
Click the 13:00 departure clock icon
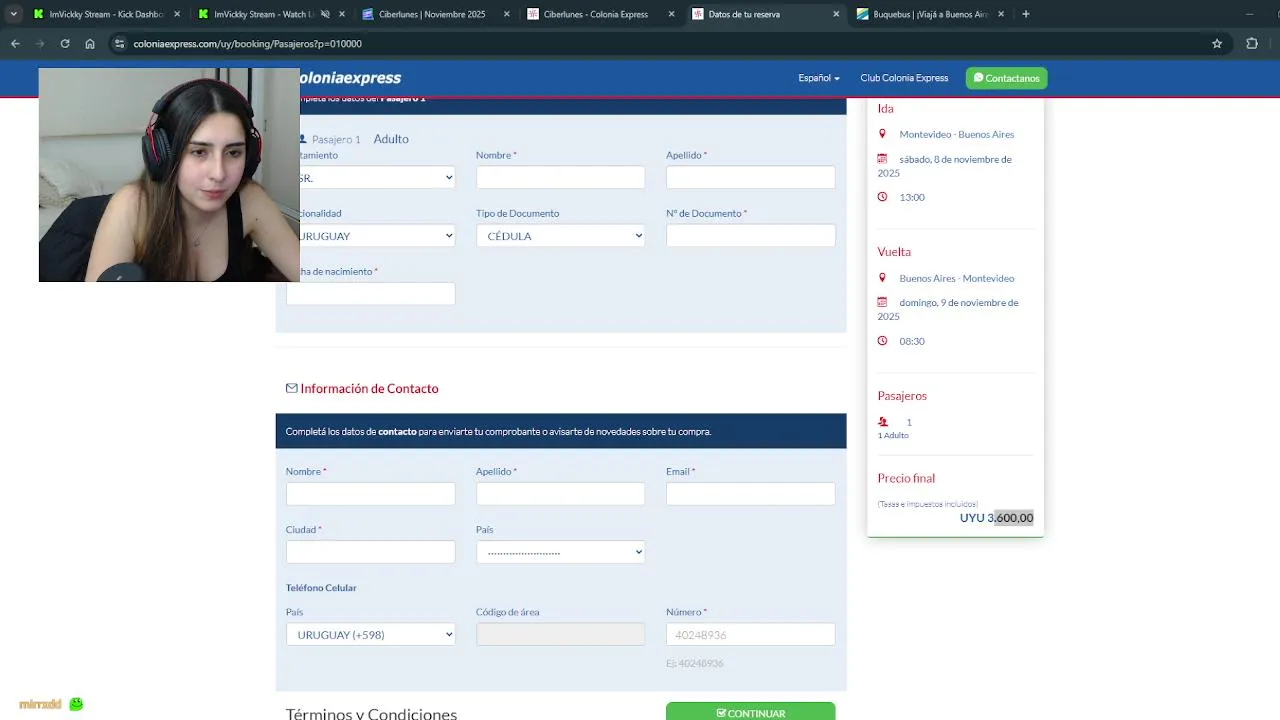coord(882,197)
